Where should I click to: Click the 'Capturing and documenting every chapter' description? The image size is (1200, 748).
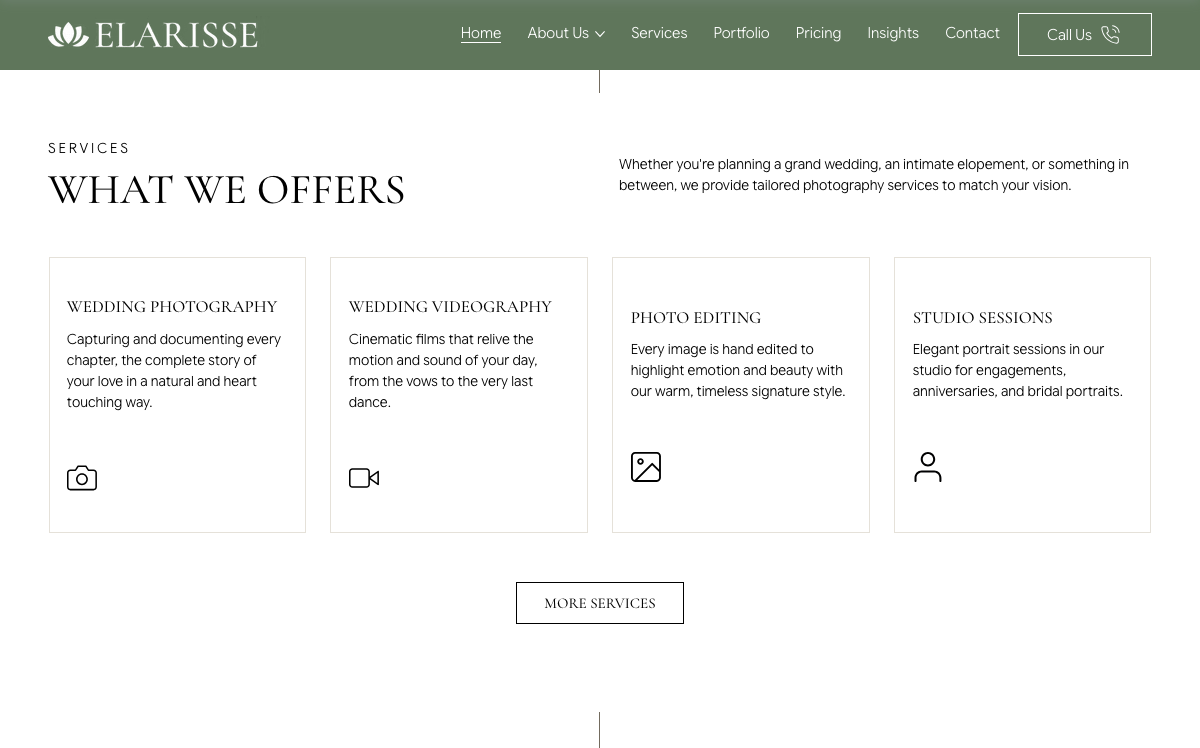[x=174, y=371]
